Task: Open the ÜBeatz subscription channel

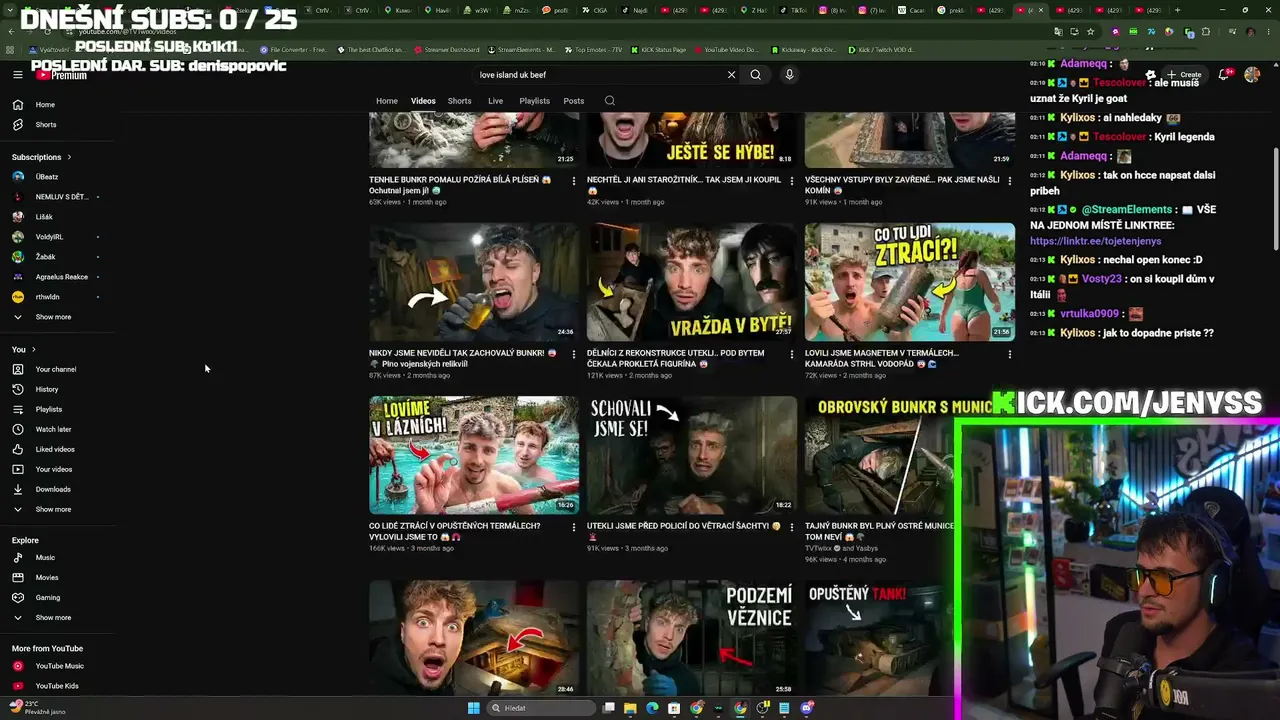Action: point(47,177)
